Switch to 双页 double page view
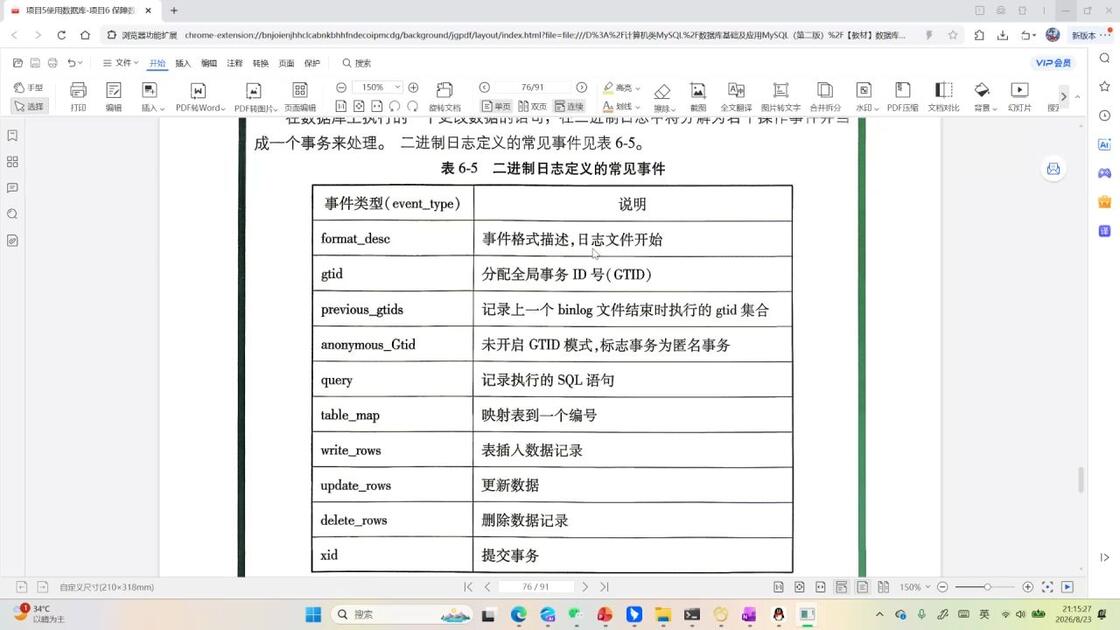Viewport: 1120px width, 630px height. (x=532, y=106)
